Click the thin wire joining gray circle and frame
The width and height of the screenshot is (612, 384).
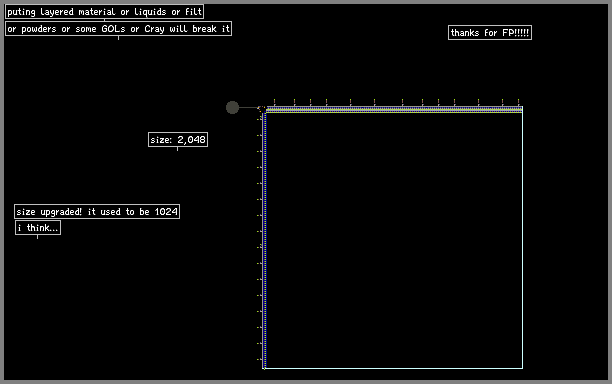tap(249, 107)
